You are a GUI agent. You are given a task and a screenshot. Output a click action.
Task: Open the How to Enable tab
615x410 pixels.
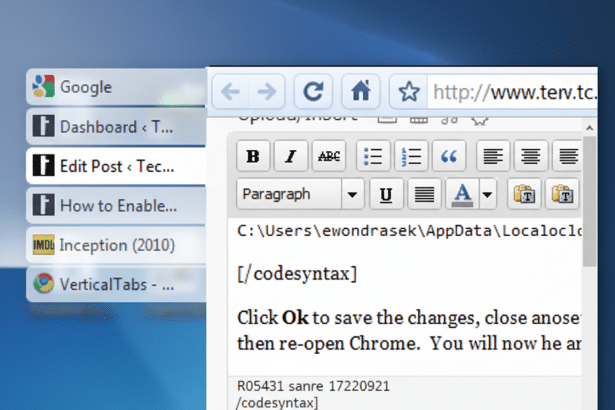[116, 206]
